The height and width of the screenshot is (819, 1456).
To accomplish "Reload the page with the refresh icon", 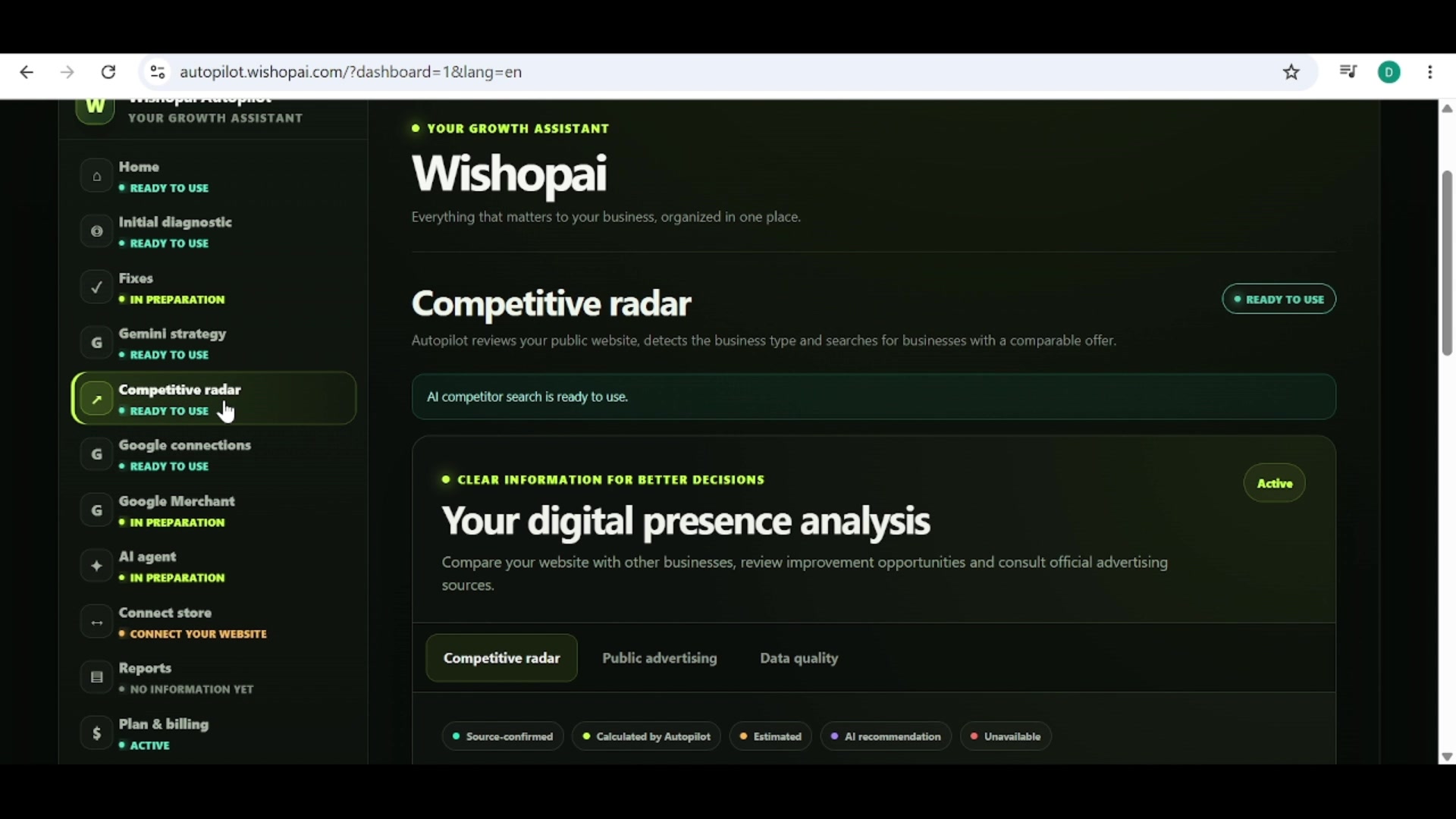I will point(108,72).
